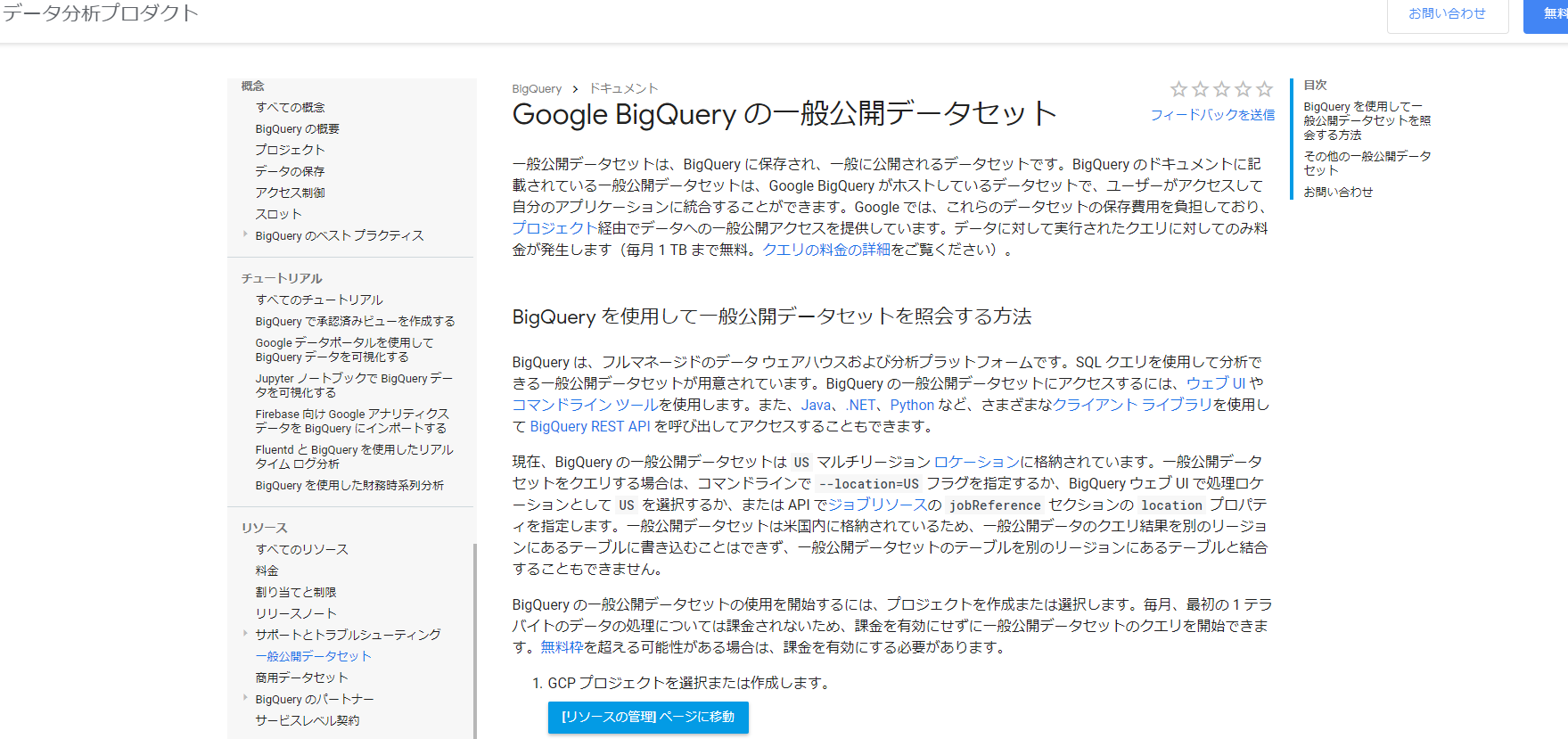Select すべてのリソース in sidebar
The image size is (1568, 739).
click(x=301, y=549)
